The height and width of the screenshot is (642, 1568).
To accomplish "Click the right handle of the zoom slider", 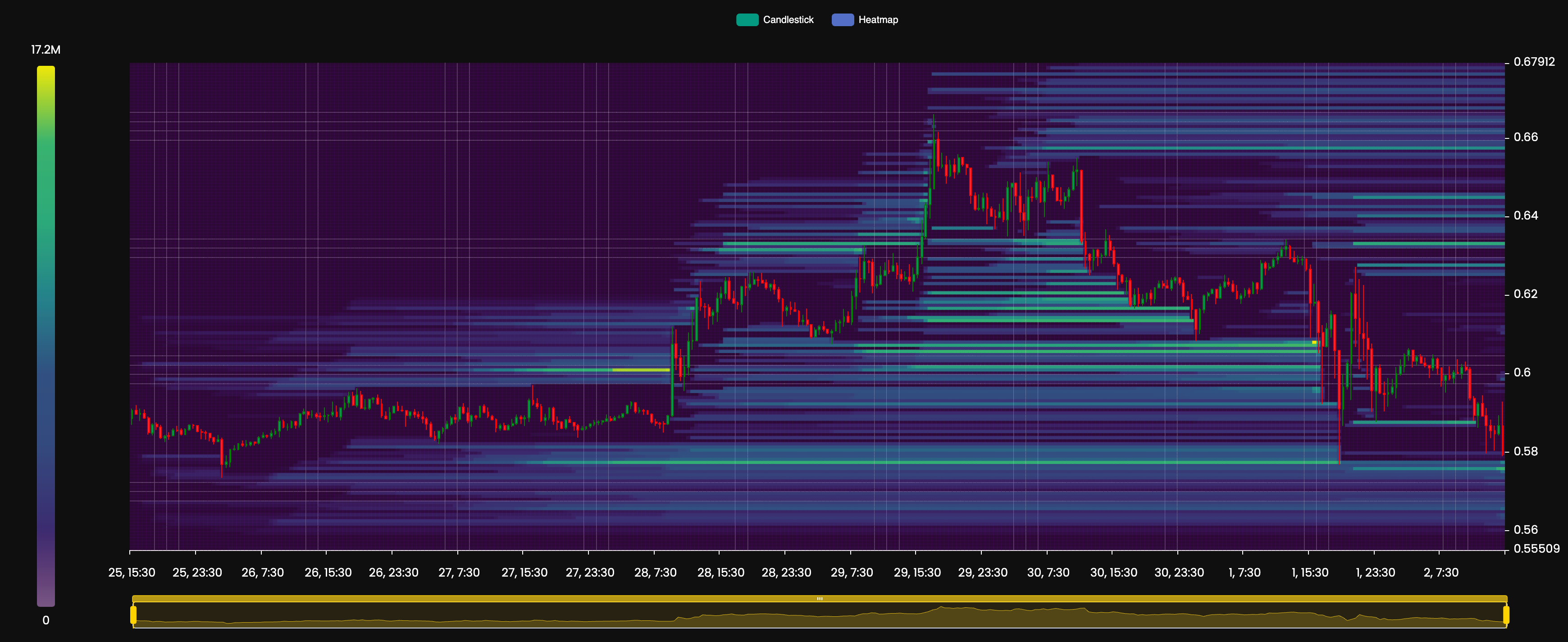I will click(1506, 614).
